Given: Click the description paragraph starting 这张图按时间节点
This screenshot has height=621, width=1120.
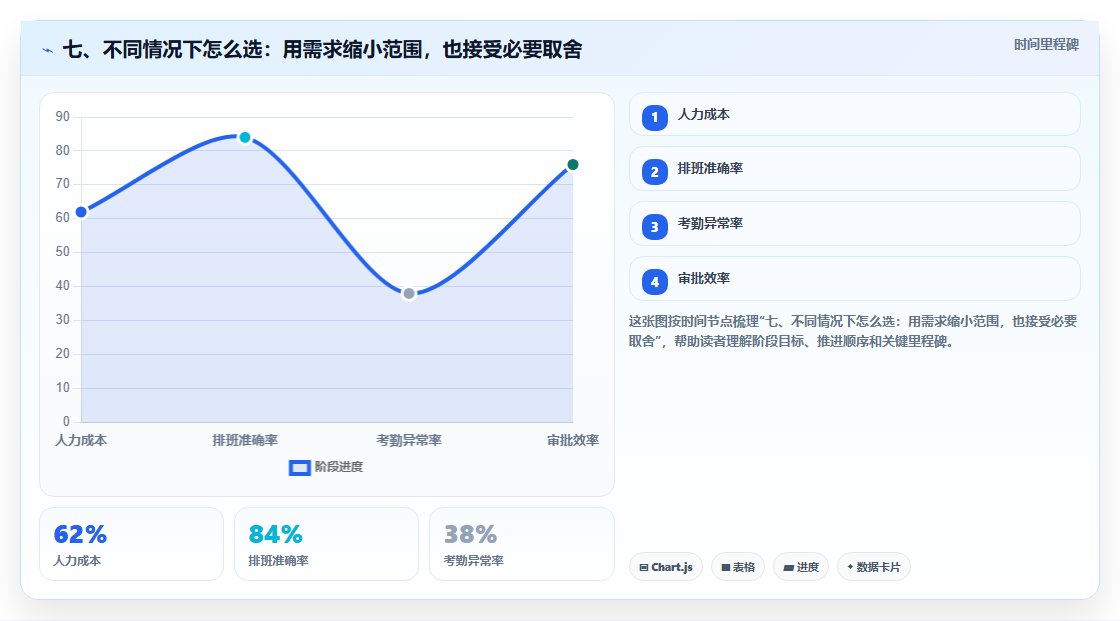Looking at the screenshot, I should pos(853,332).
